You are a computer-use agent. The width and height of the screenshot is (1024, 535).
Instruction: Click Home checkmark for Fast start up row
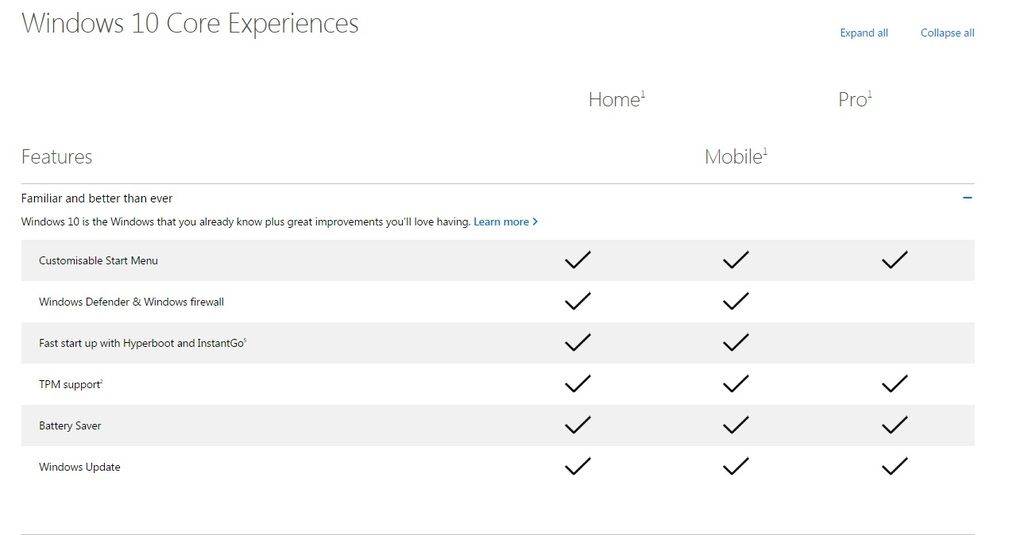tap(577, 342)
